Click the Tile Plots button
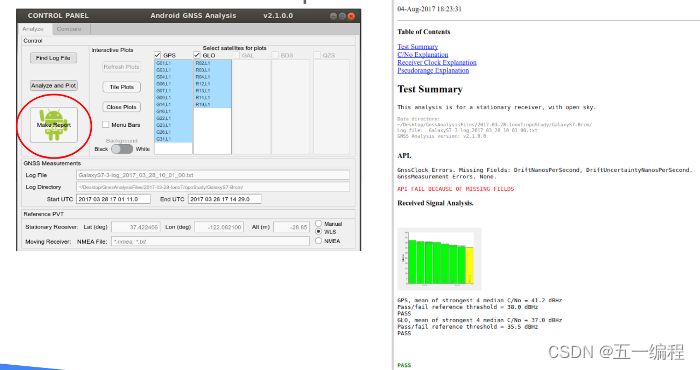 click(121, 87)
